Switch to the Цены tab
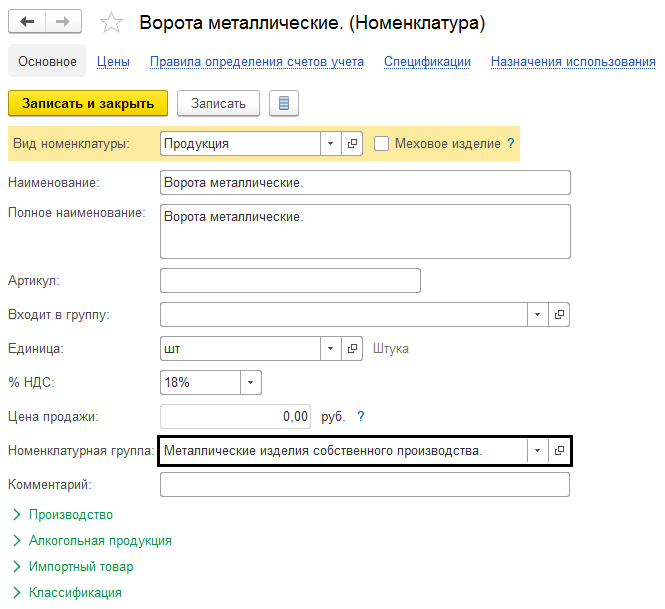This screenshot has width=665, height=609. coord(113,62)
